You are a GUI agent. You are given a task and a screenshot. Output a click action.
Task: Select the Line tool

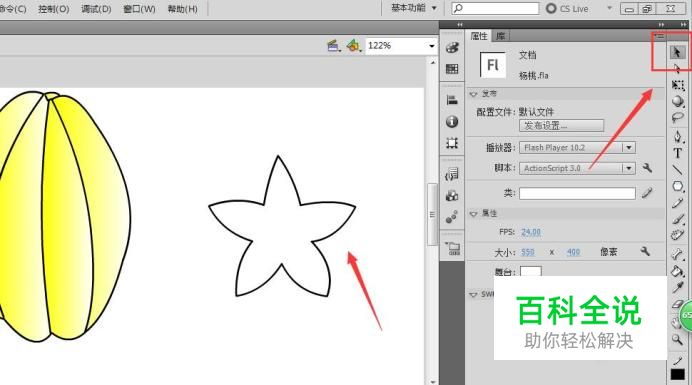pyautogui.click(x=677, y=170)
